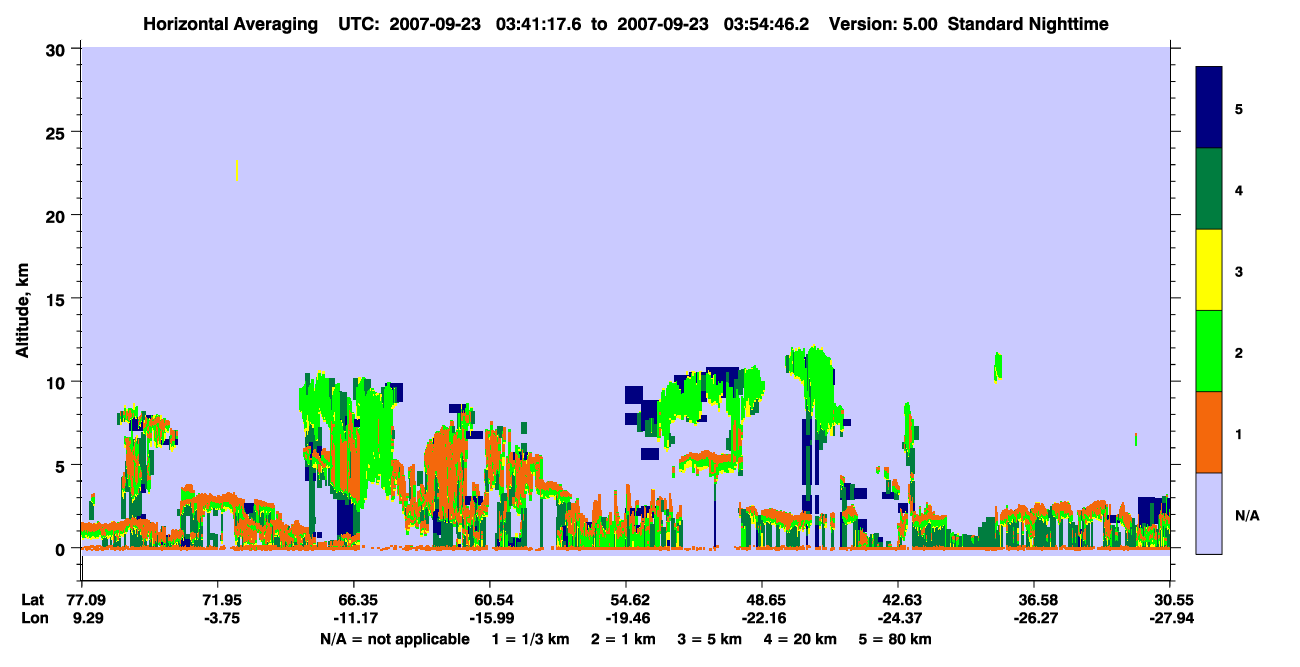Click the '4 = 20 km' legend note

click(x=800, y=639)
